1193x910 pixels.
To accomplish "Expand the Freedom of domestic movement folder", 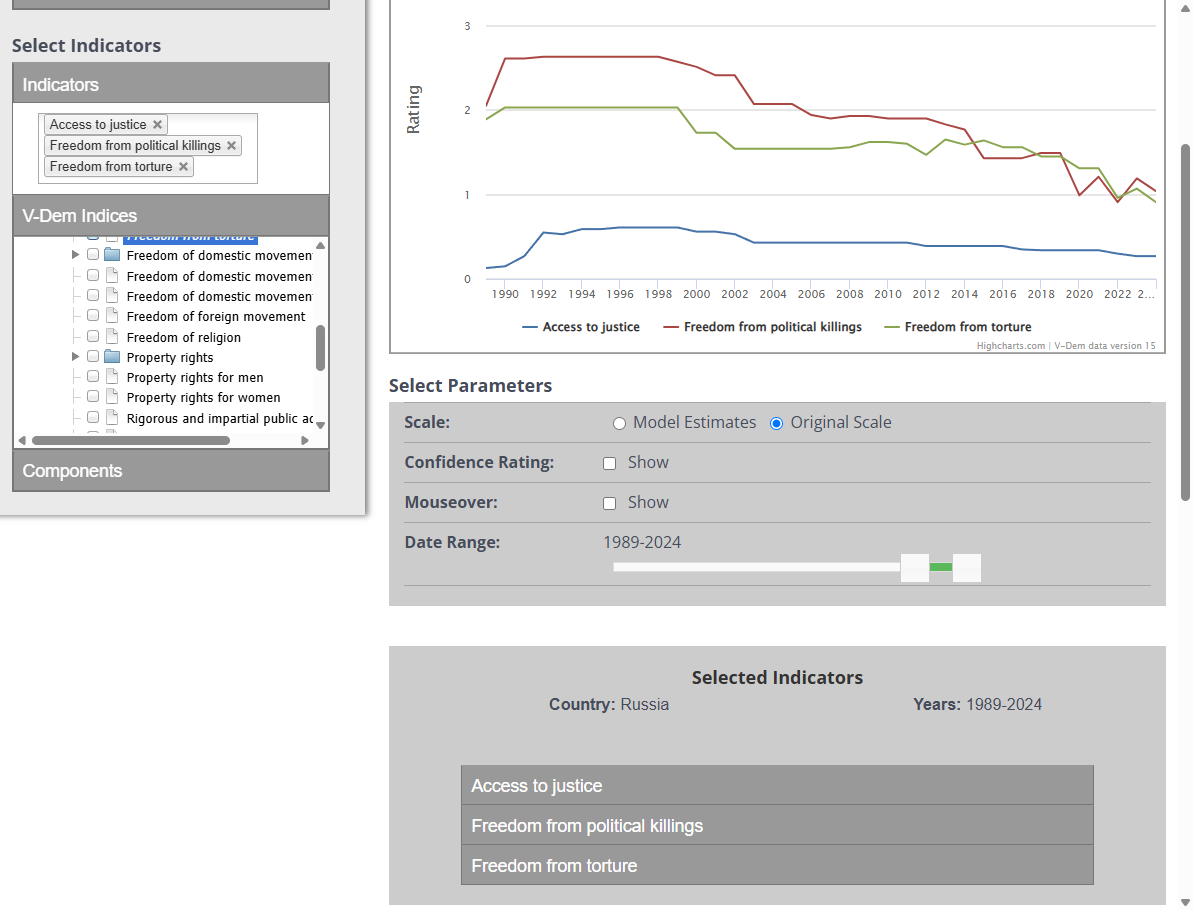I will pyautogui.click(x=75, y=255).
